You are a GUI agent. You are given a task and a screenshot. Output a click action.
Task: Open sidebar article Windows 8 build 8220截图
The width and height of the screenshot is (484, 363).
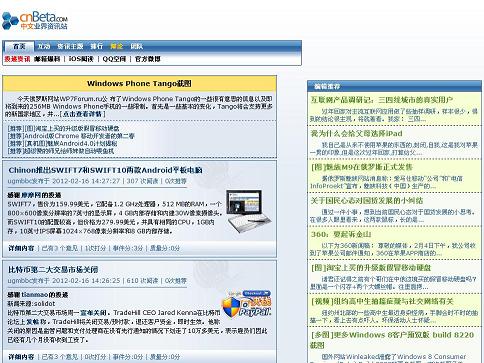(x=392, y=340)
